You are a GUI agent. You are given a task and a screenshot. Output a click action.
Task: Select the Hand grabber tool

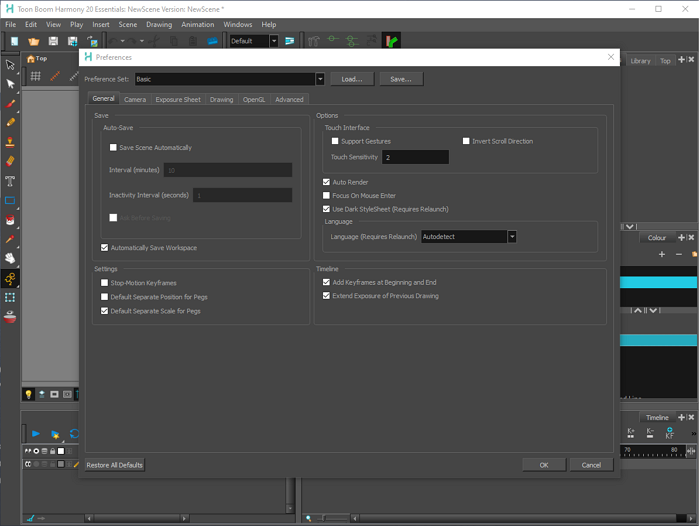[10, 259]
